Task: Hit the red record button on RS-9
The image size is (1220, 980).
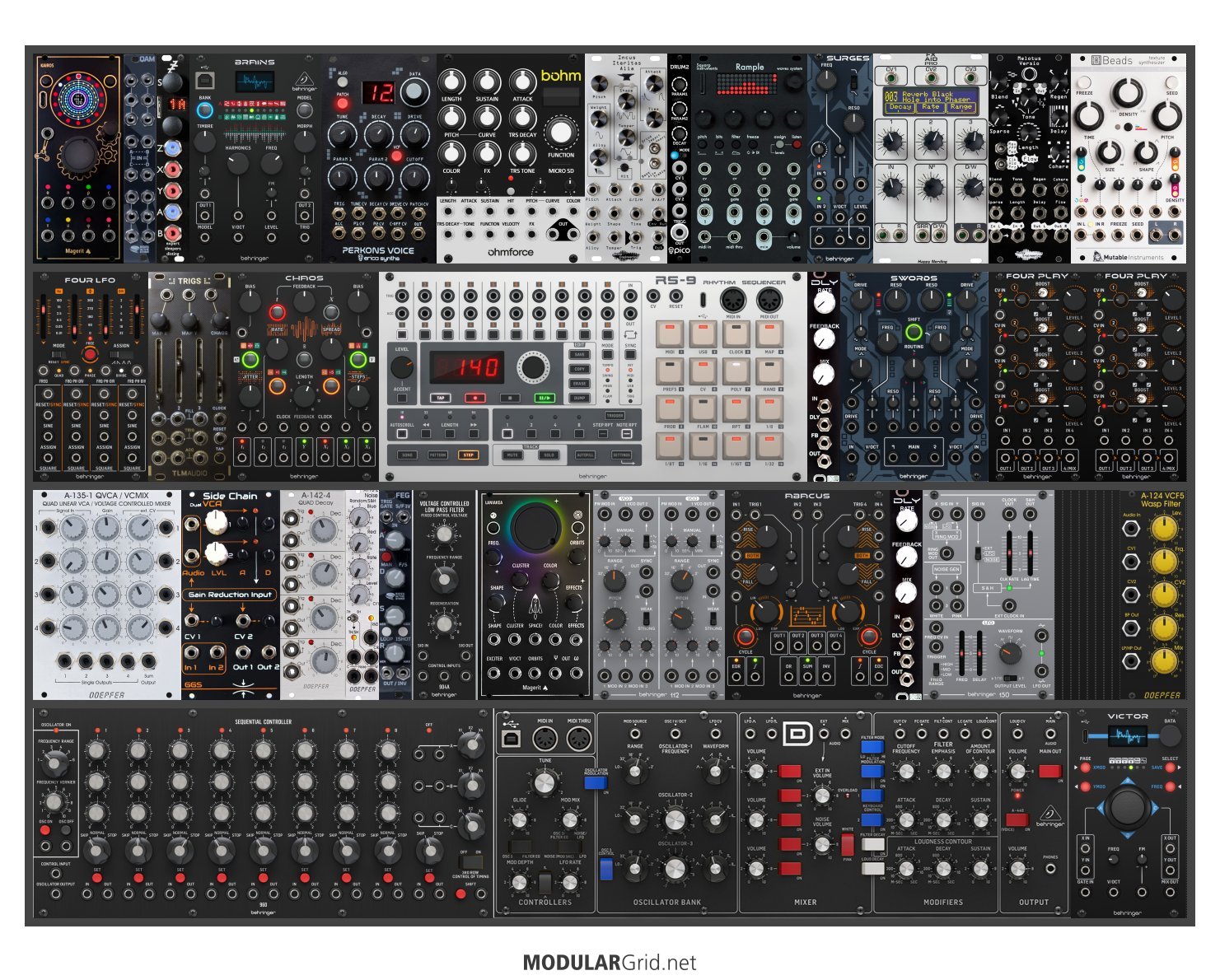Action: coord(475,398)
